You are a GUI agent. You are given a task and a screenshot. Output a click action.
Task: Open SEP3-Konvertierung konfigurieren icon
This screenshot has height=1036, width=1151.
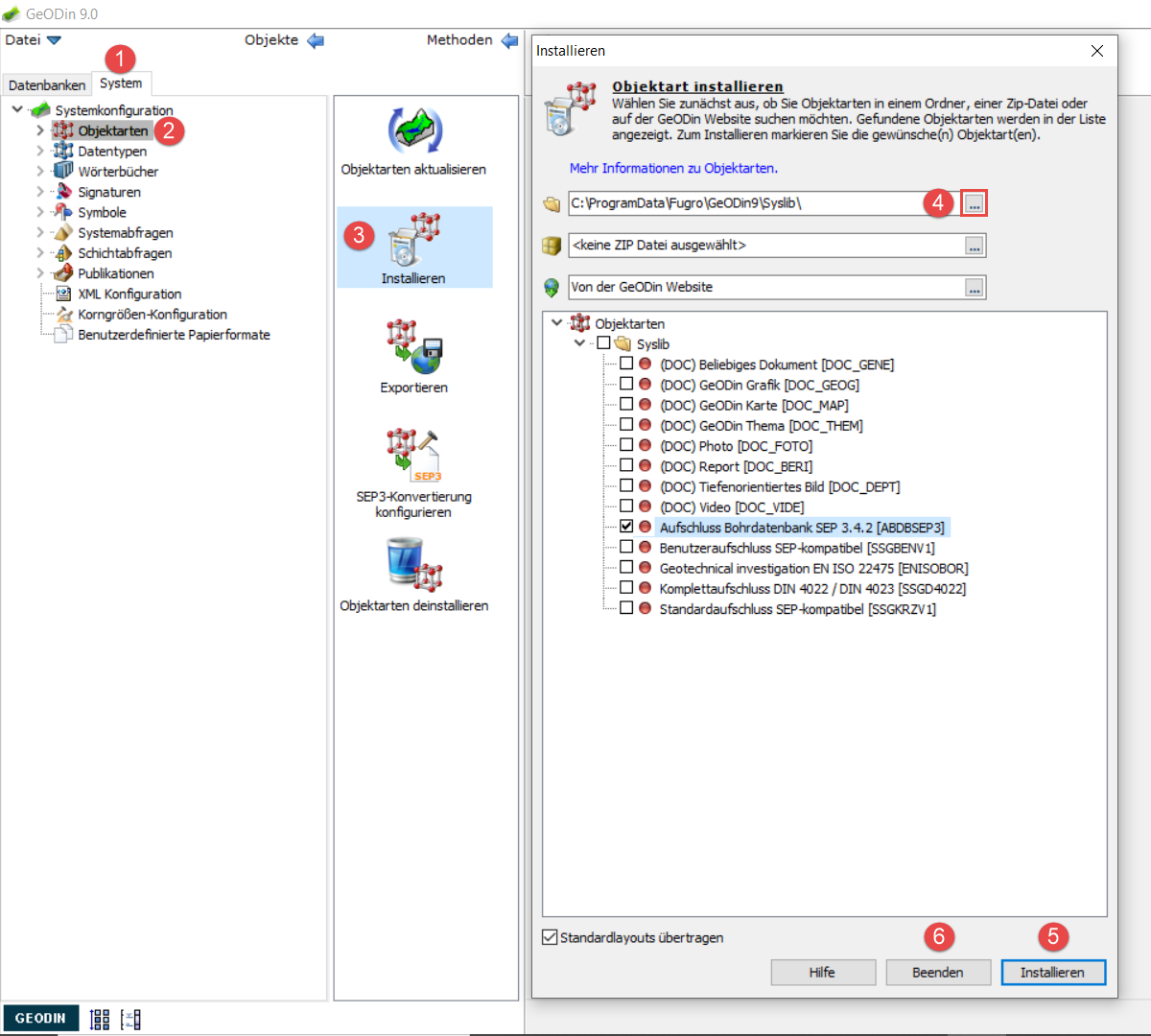(x=414, y=456)
